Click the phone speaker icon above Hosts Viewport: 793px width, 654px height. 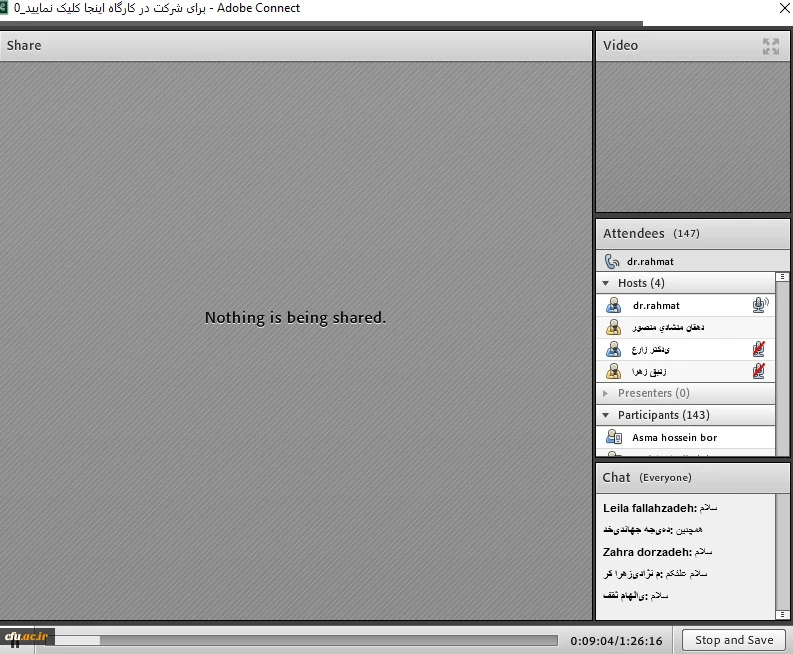(x=612, y=262)
